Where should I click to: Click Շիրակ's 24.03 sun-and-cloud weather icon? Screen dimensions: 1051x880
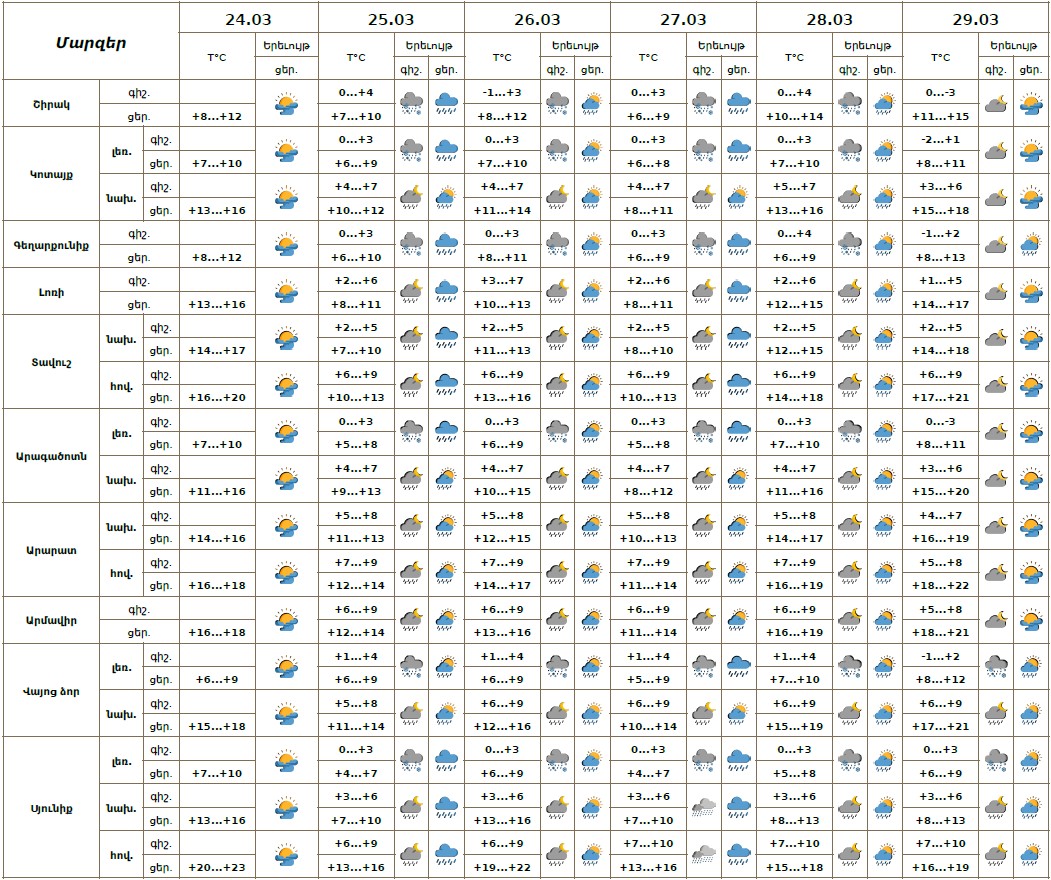click(x=286, y=104)
